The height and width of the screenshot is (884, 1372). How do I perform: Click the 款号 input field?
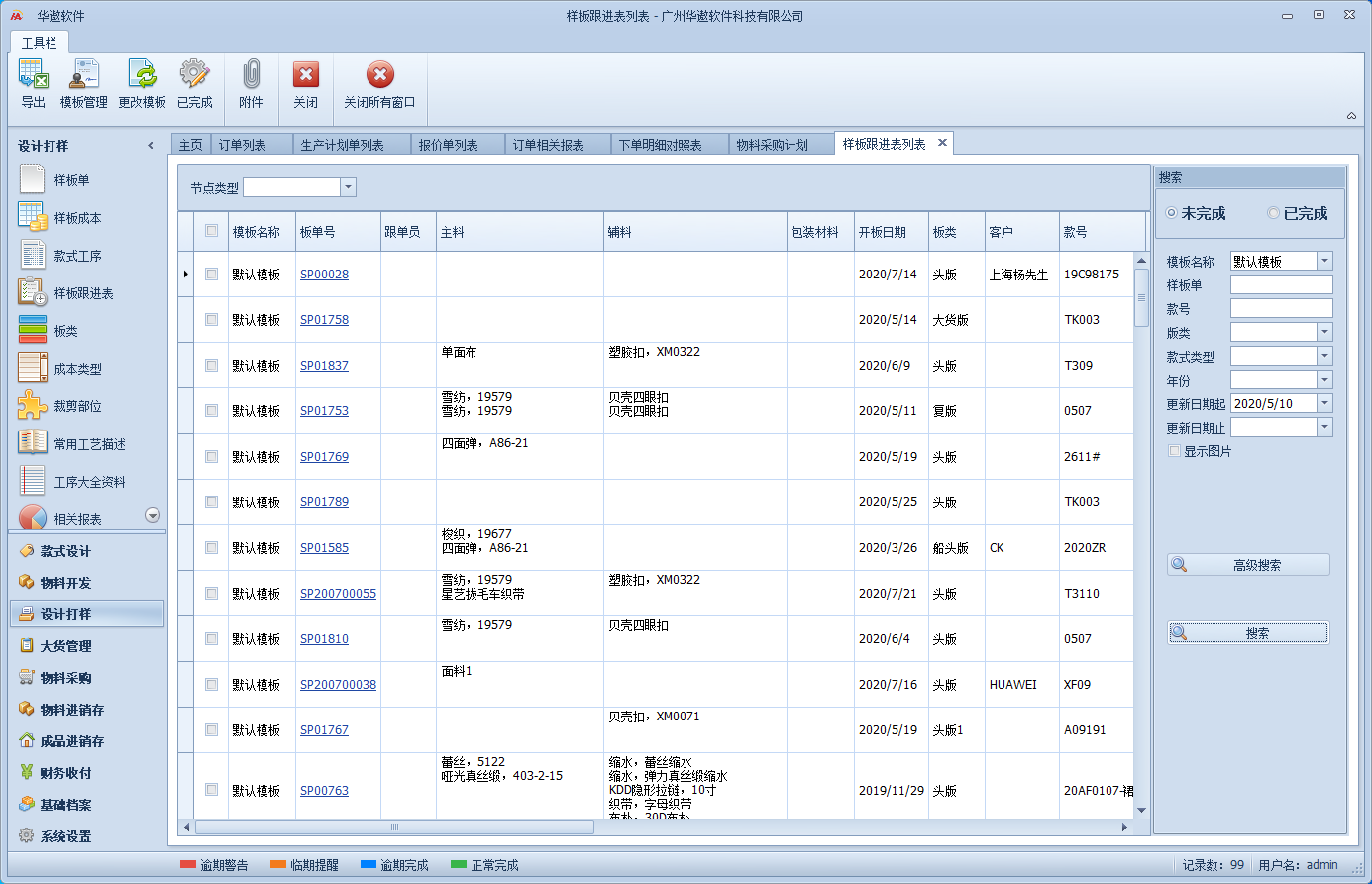point(1281,309)
